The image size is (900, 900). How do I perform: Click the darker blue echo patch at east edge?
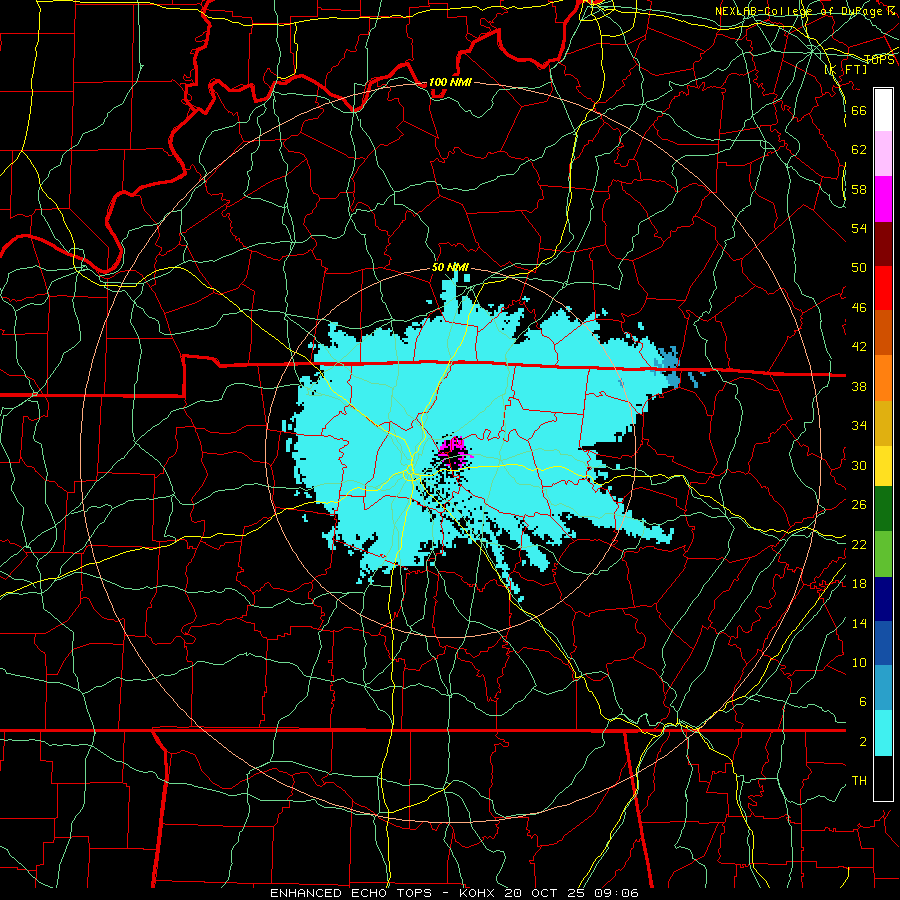[668, 366]
